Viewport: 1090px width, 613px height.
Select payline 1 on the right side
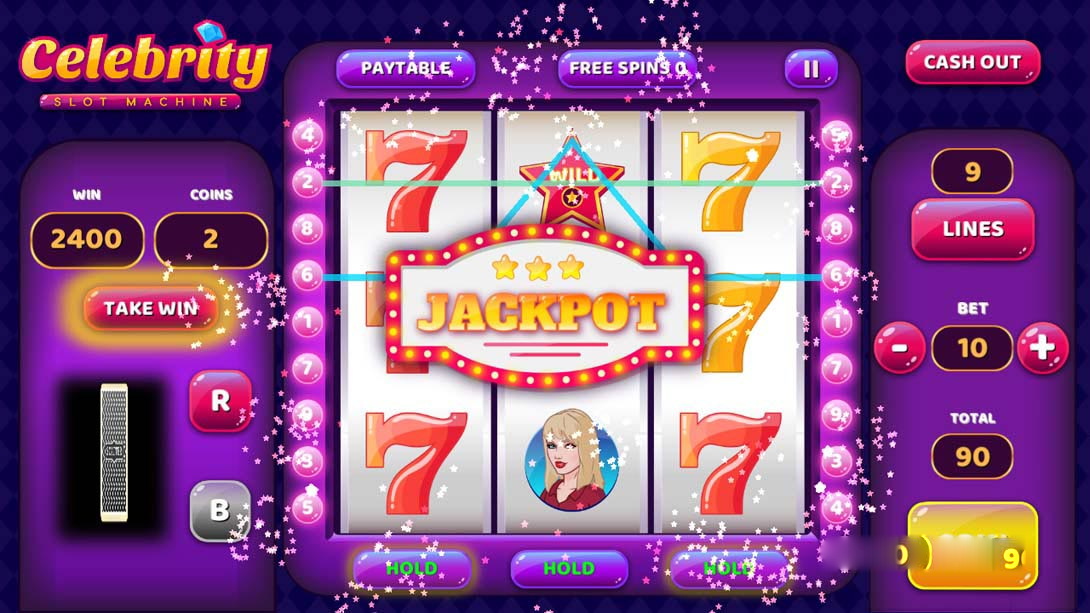(x=836, y=321)
